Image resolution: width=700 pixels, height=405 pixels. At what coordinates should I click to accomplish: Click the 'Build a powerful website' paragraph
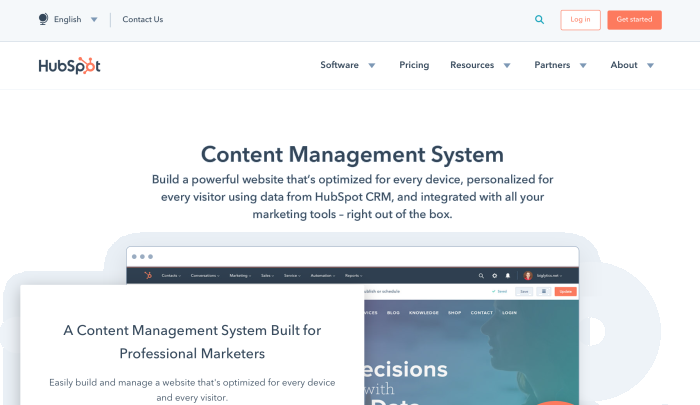(352, 197)
